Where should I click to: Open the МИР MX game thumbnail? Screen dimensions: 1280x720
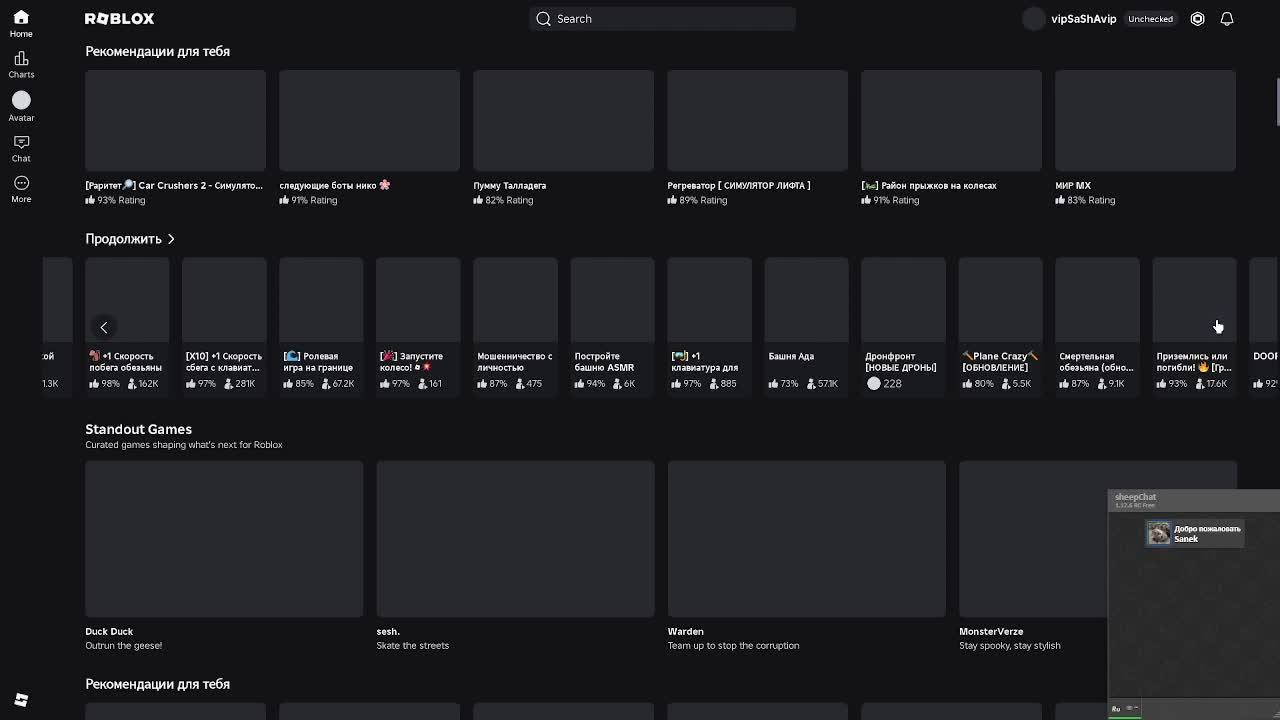point(1145,120)
